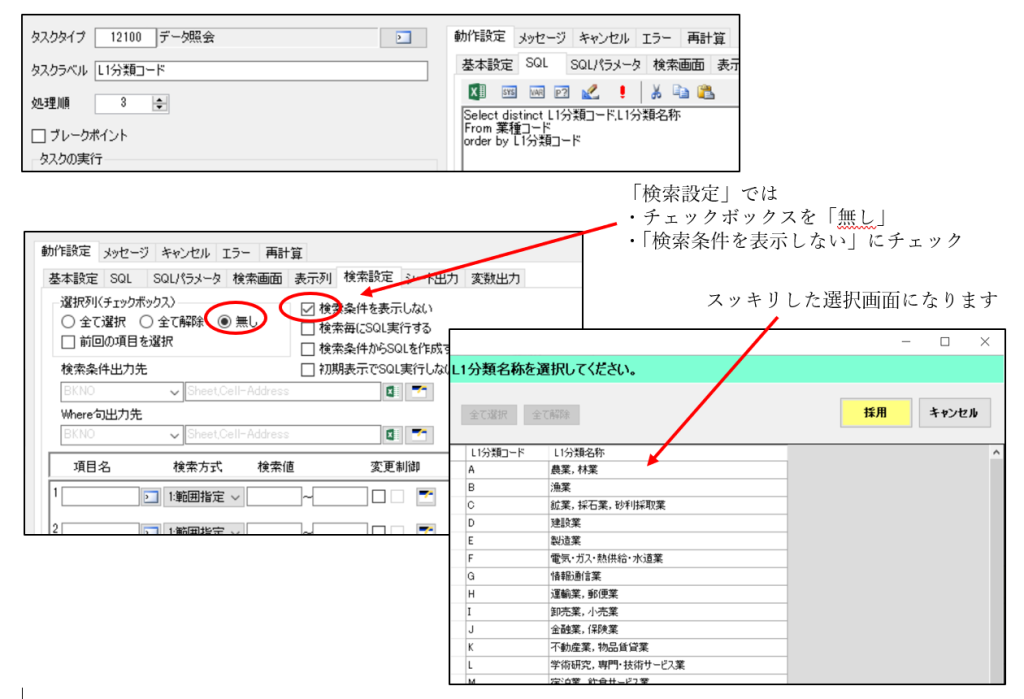Select the 全て選択 radio button
This screenshot has width=1024, height=699.
[x=68, y=322]
